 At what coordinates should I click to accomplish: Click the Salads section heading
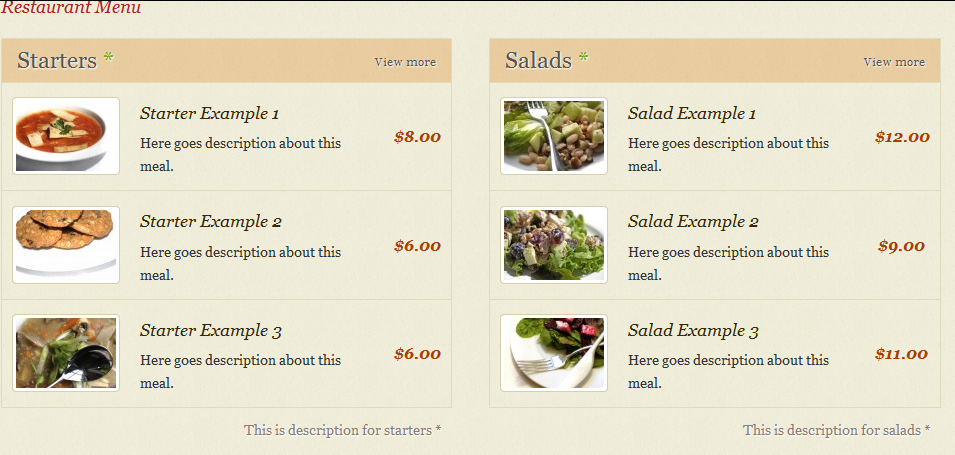(538, 60)
